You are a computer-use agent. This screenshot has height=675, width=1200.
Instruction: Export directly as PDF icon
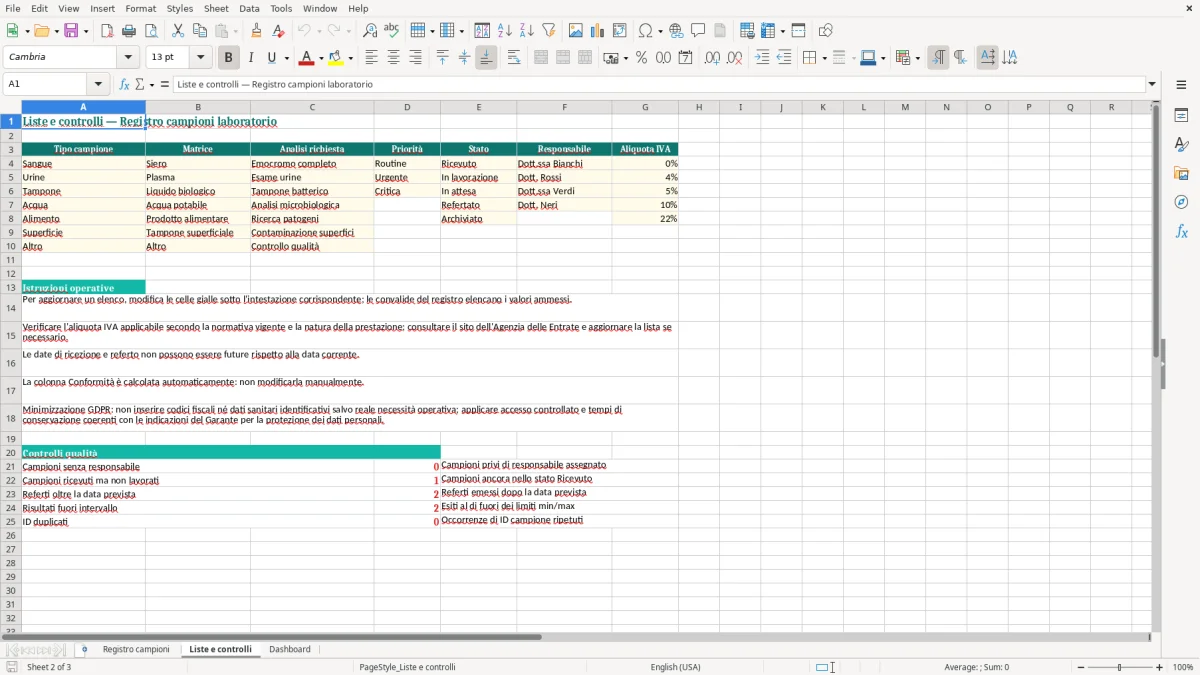107,31
